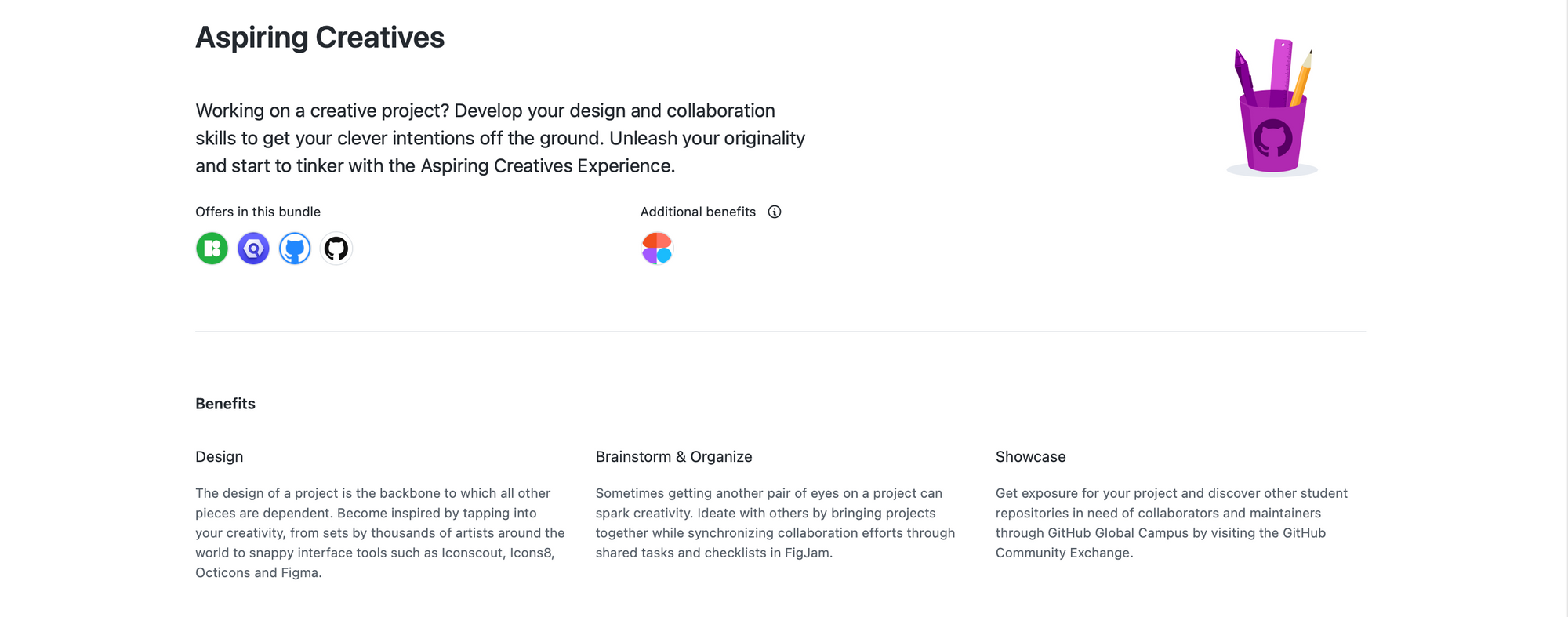Click the Design description mentioning Iconscout
This screenshot has width=1568, height=617.
(380, 533)
